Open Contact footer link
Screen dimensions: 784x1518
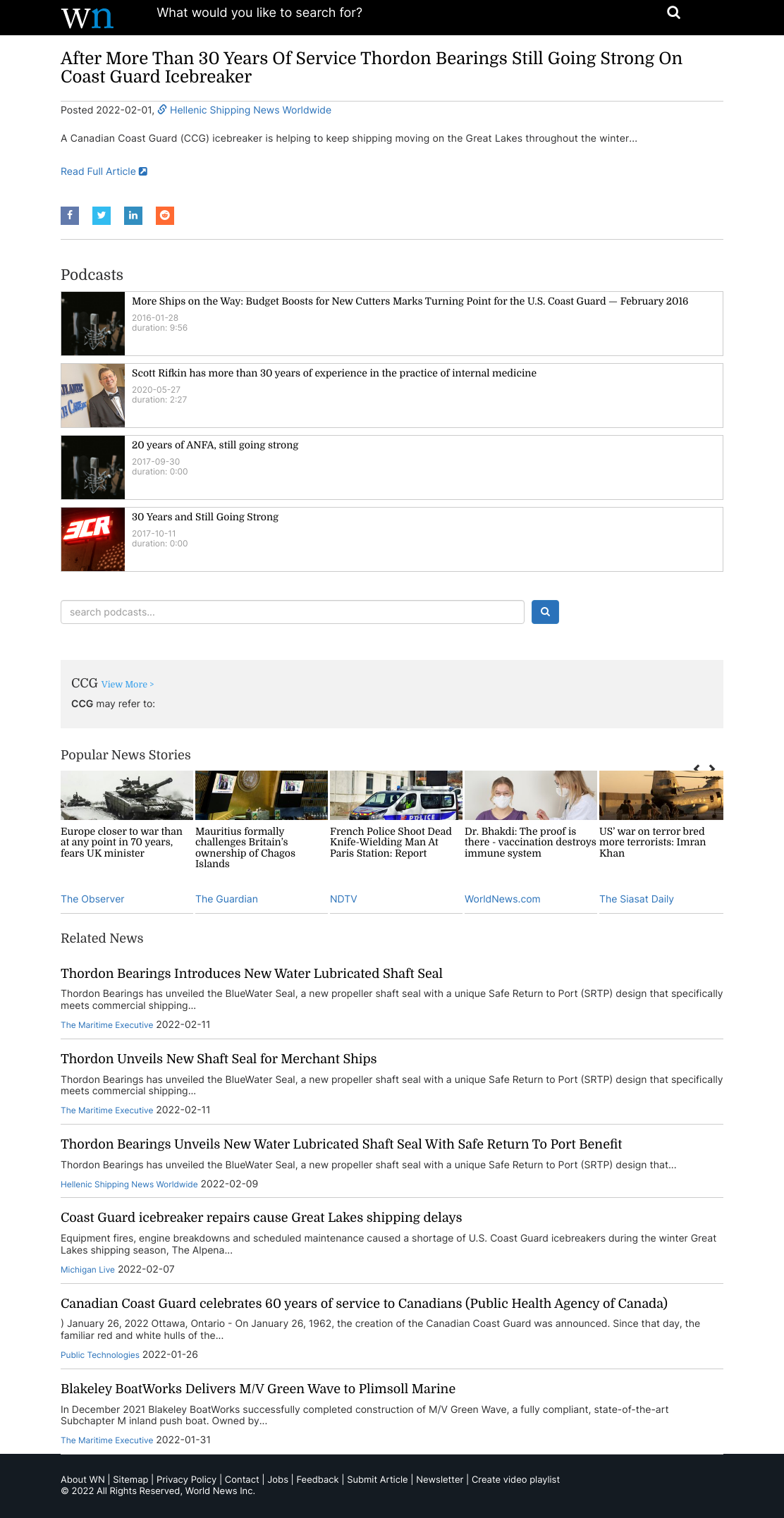pos(242,1480)
